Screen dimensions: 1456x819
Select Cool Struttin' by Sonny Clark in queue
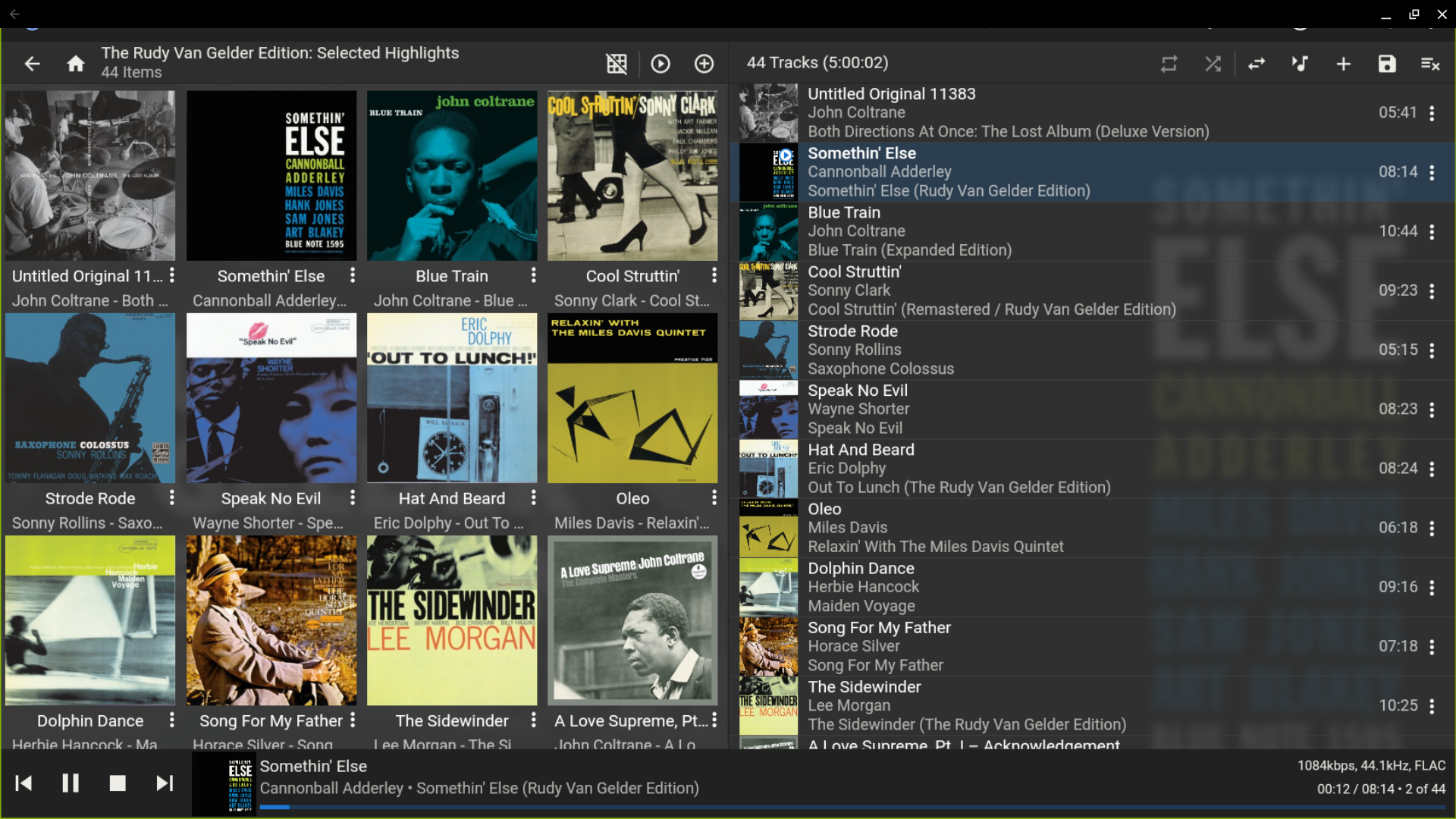point(1092,290)
